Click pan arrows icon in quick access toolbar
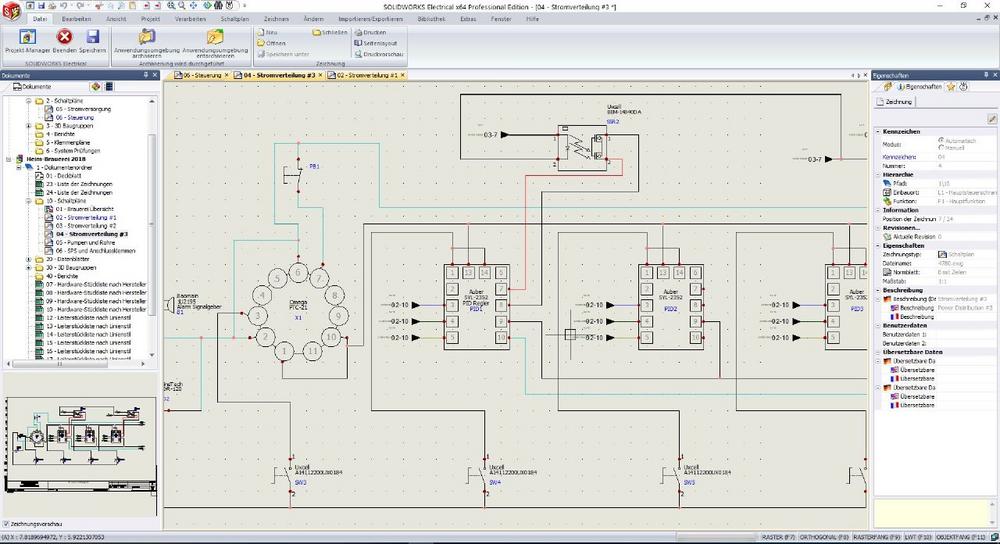 (x=193, y=6)
